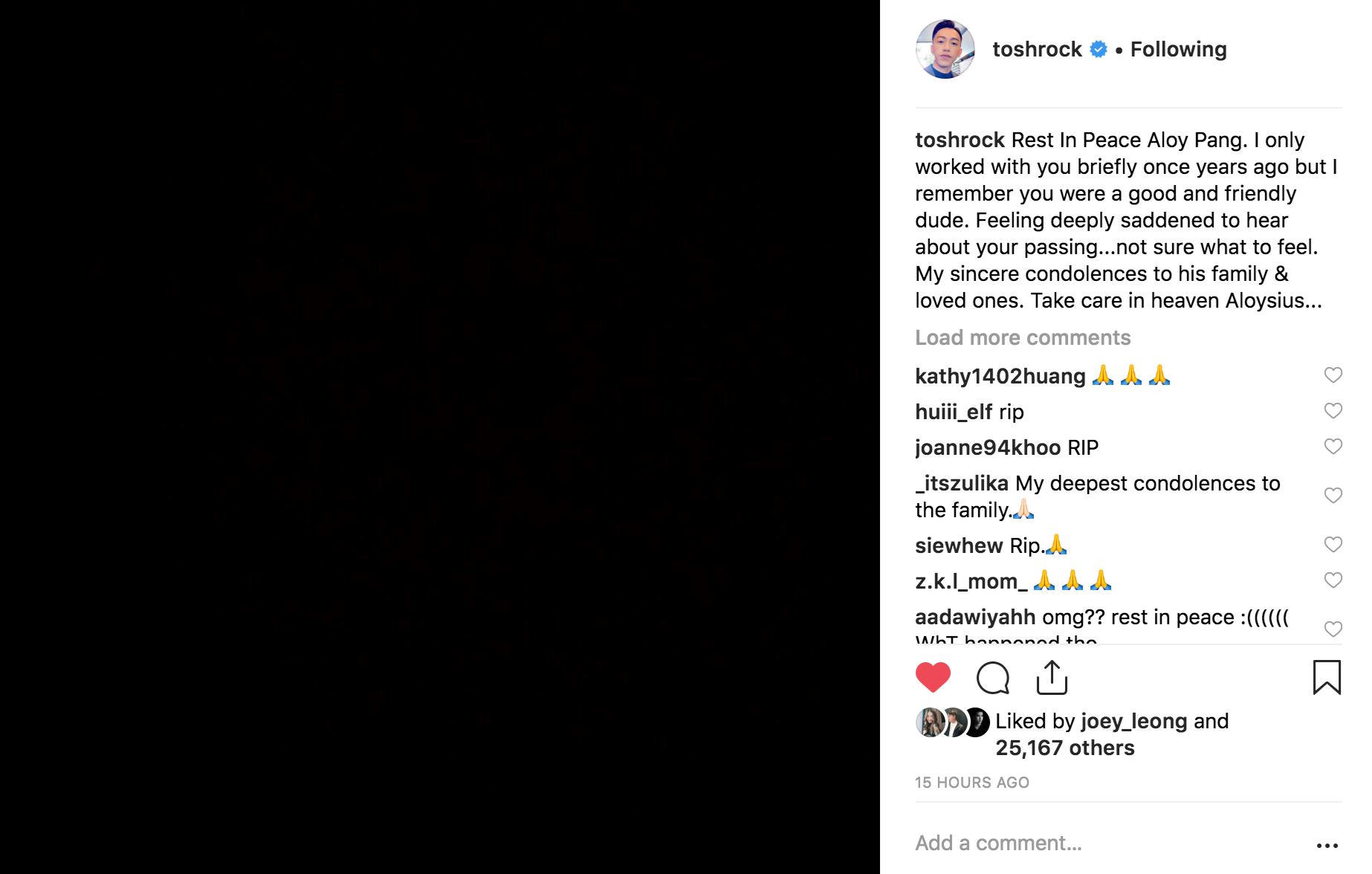The height and width of the screenshot is (874, 1372).
Task: Like aadawiyahh's comment
Action: coord(1333,629)
